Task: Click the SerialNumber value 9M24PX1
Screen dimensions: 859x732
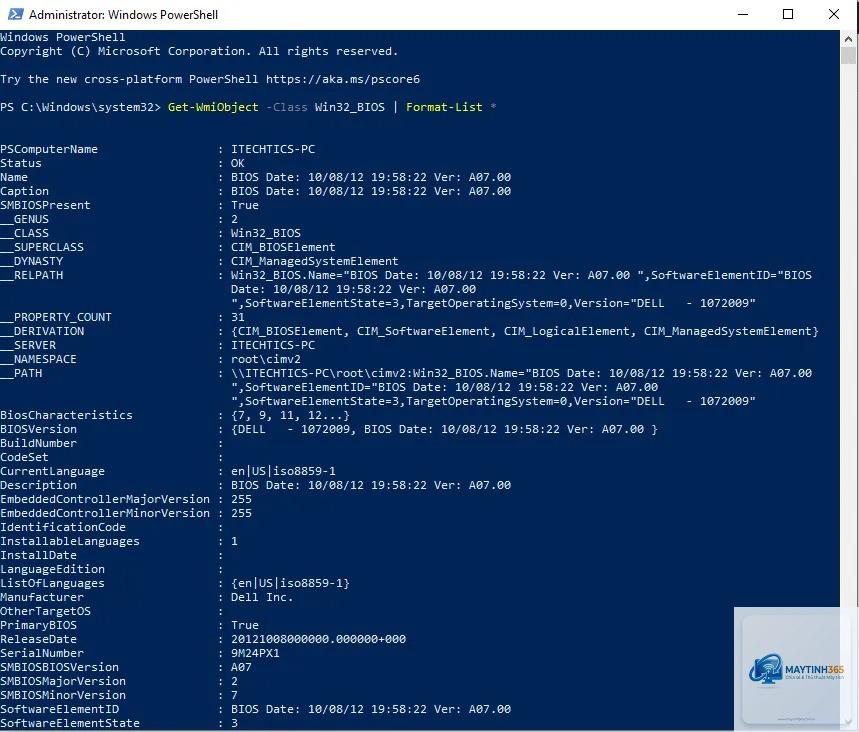Action: 255,653
